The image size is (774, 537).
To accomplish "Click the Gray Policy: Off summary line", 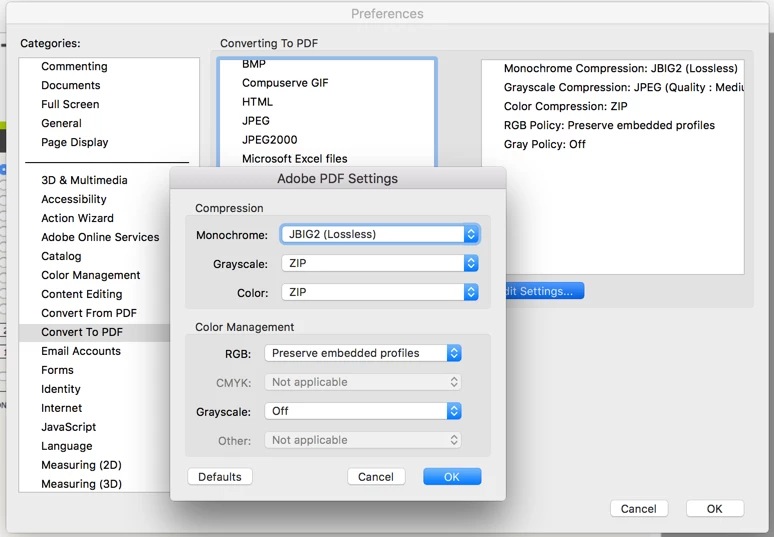I will [x=544, y=145].
